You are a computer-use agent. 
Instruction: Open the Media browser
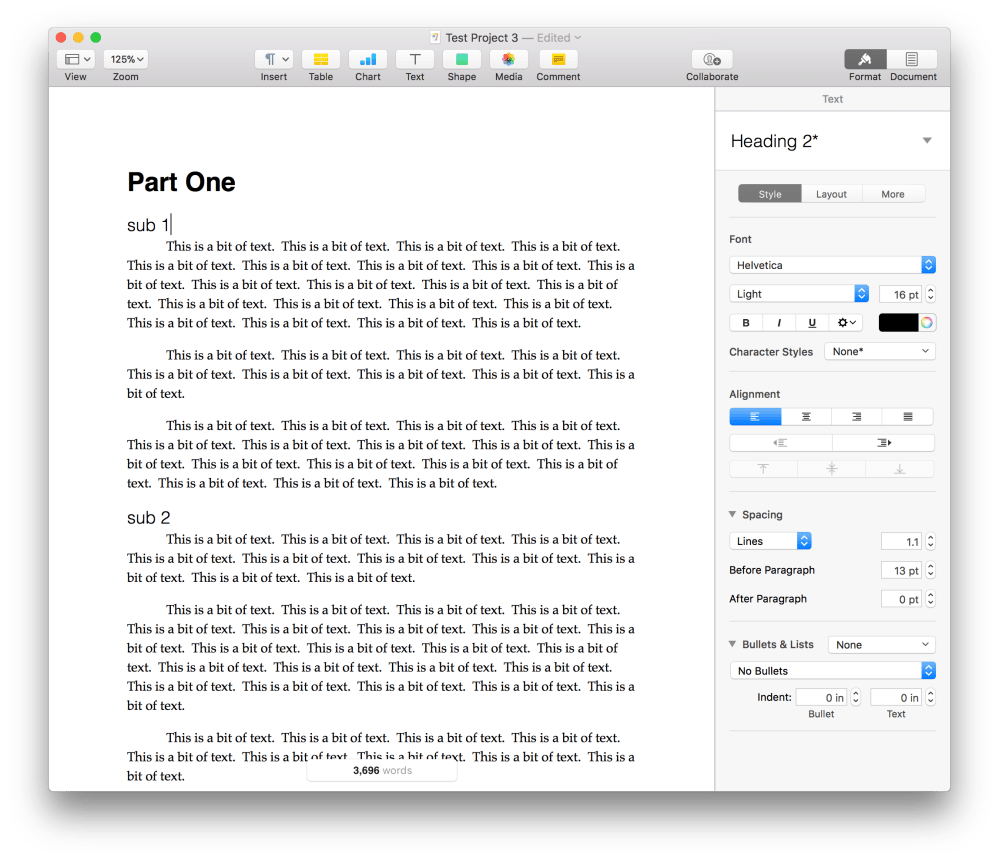tap(508, 62)
